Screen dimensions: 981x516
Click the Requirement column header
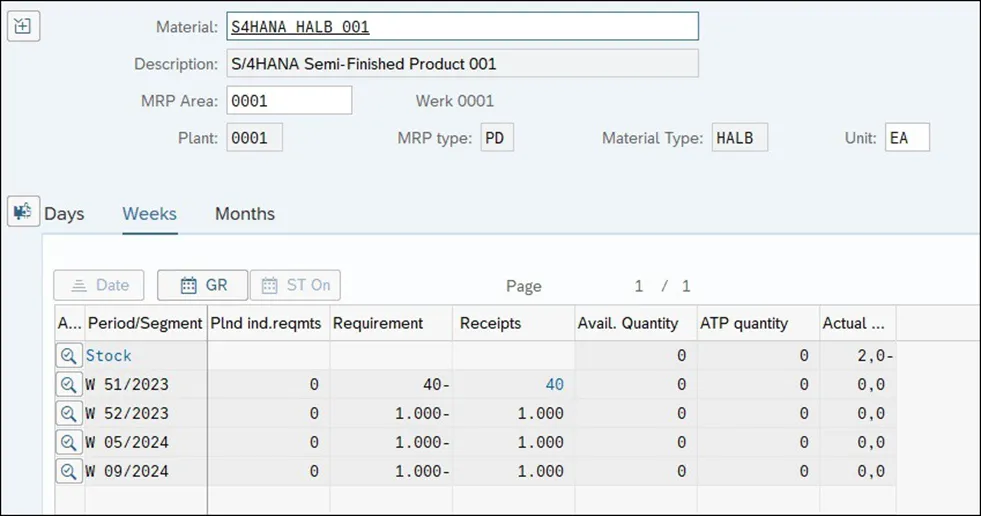(x=391, y=323)
